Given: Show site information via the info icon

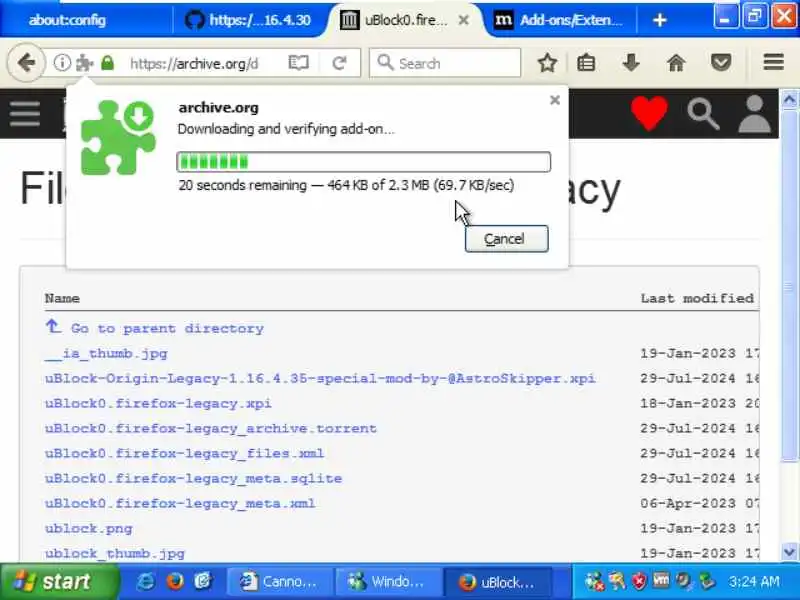Looking at the screenshot, I should click(62, 63).
